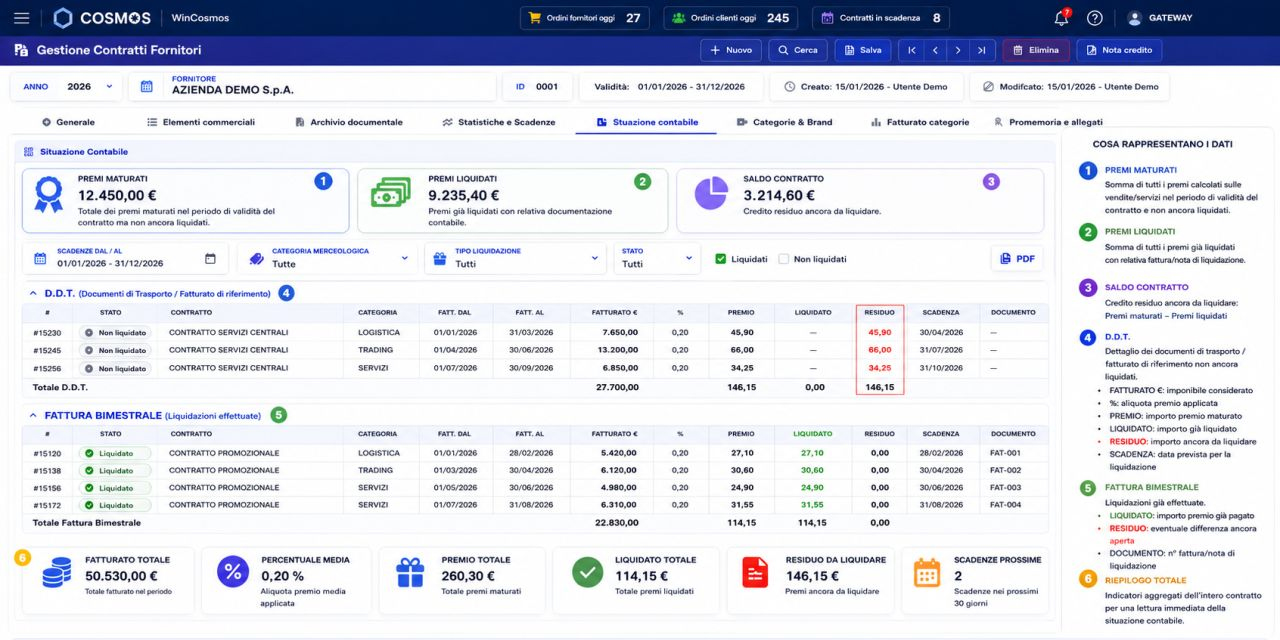The image size is (1280, 640).
Task: Click the Elimina button
Action: (1036, 50)
